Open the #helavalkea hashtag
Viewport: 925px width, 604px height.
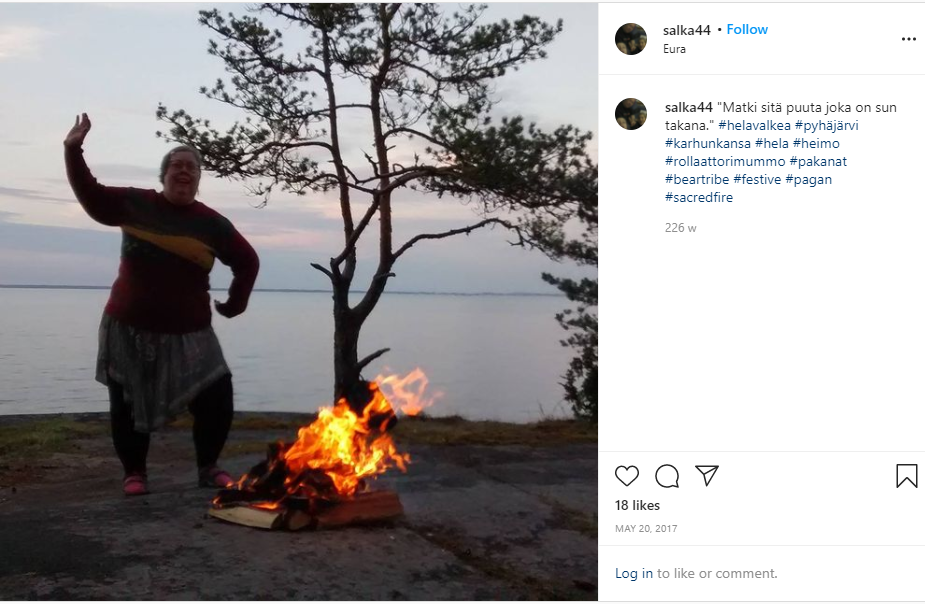pyautogui.click(x=754, y=125)
